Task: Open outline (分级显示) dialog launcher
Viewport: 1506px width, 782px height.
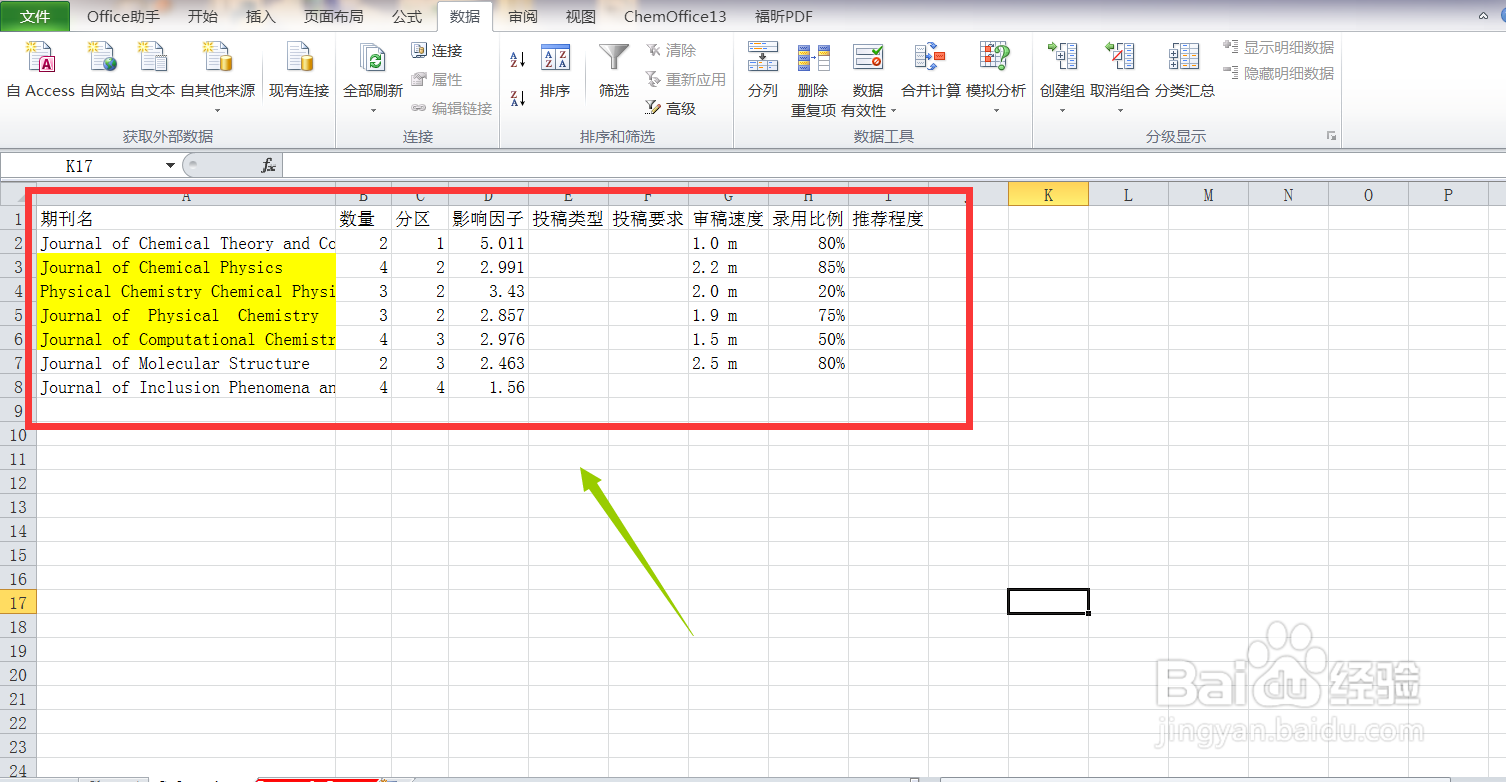Action: pos(1331,136)
